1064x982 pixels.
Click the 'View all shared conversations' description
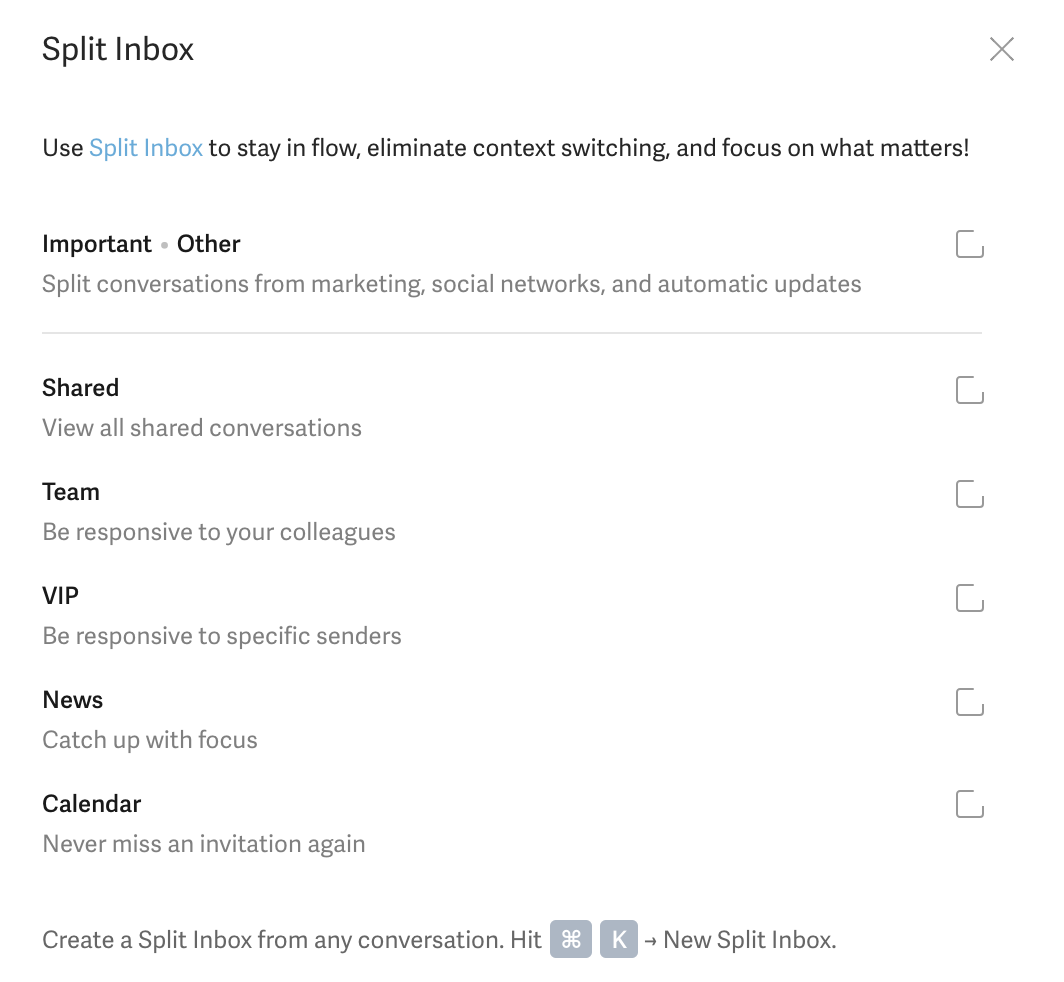point(201,428)
